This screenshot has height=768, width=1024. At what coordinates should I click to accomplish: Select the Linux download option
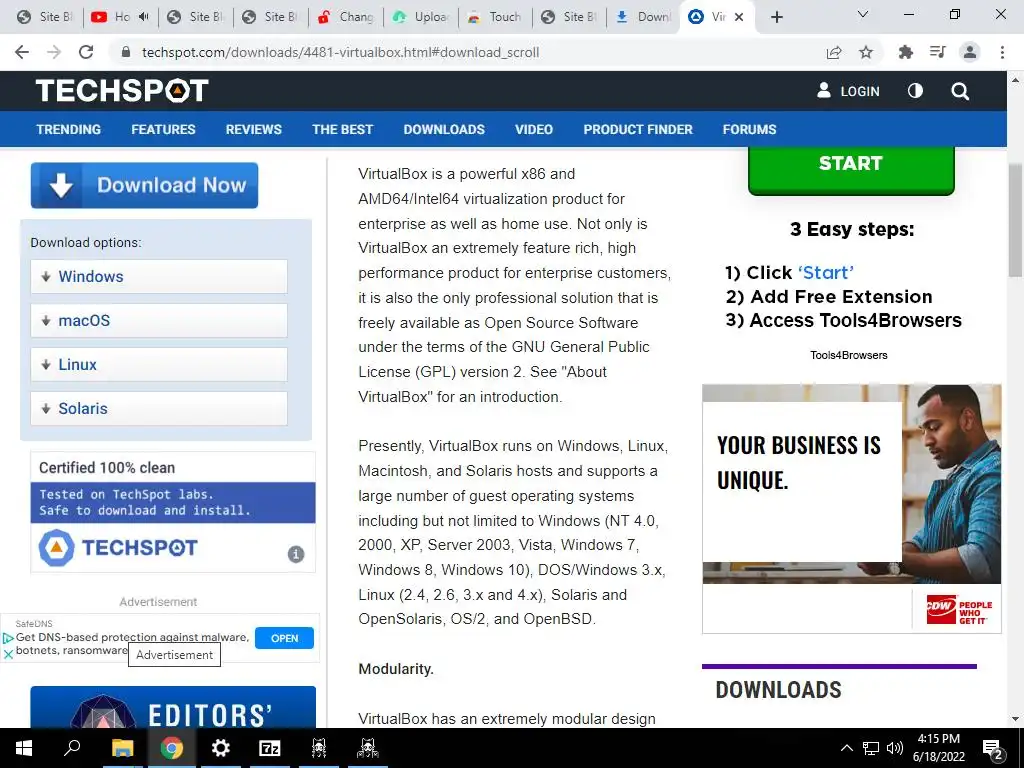coord(159,364)
